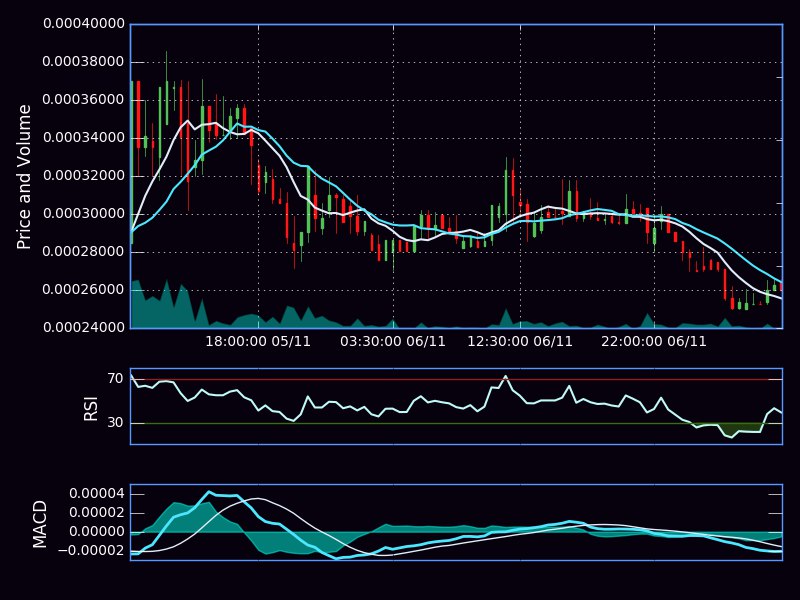This screenshot has height=600, width=800.
Task: Click the MACD line peak near 0.00004
Action: (x=209, y=492)
